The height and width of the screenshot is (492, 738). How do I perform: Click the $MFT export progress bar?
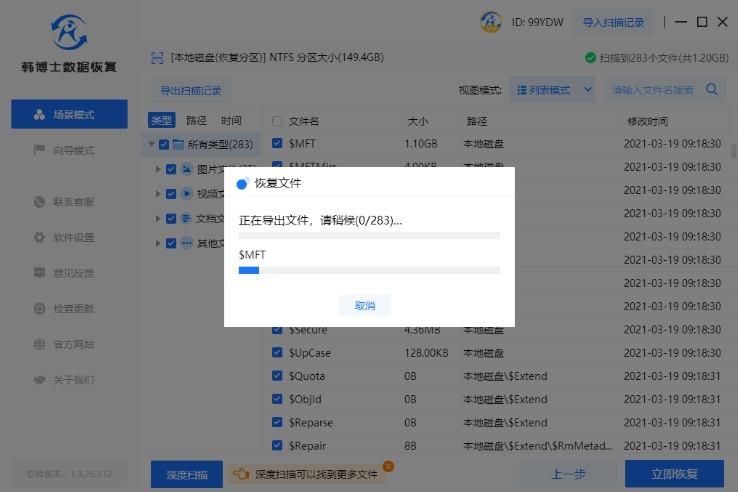(x=369, y=270)
